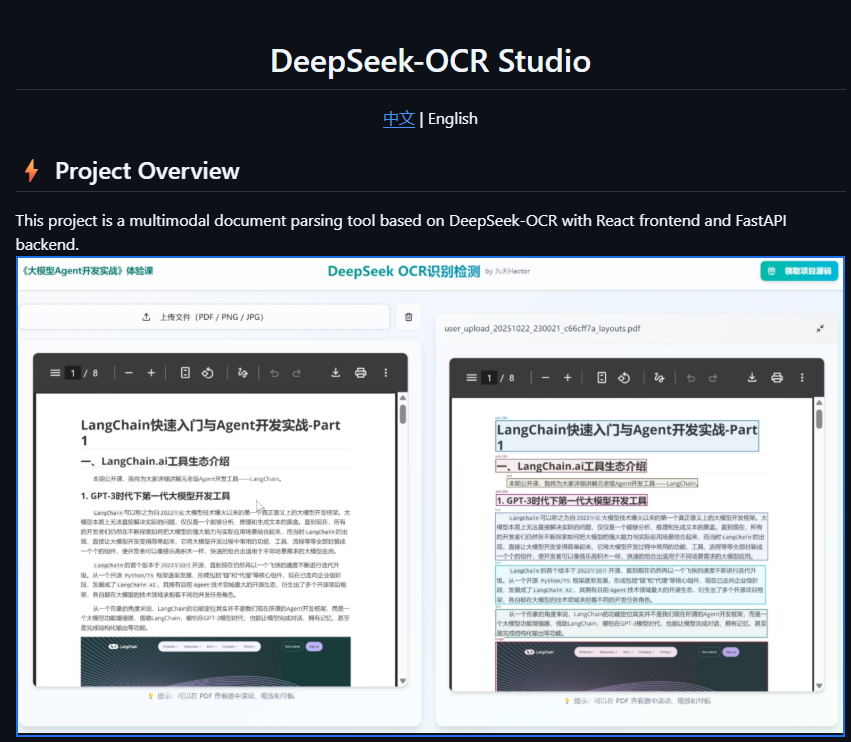Click the download icon in left PDF toolbar
The image size is (851, 742).
pos(335,373)
